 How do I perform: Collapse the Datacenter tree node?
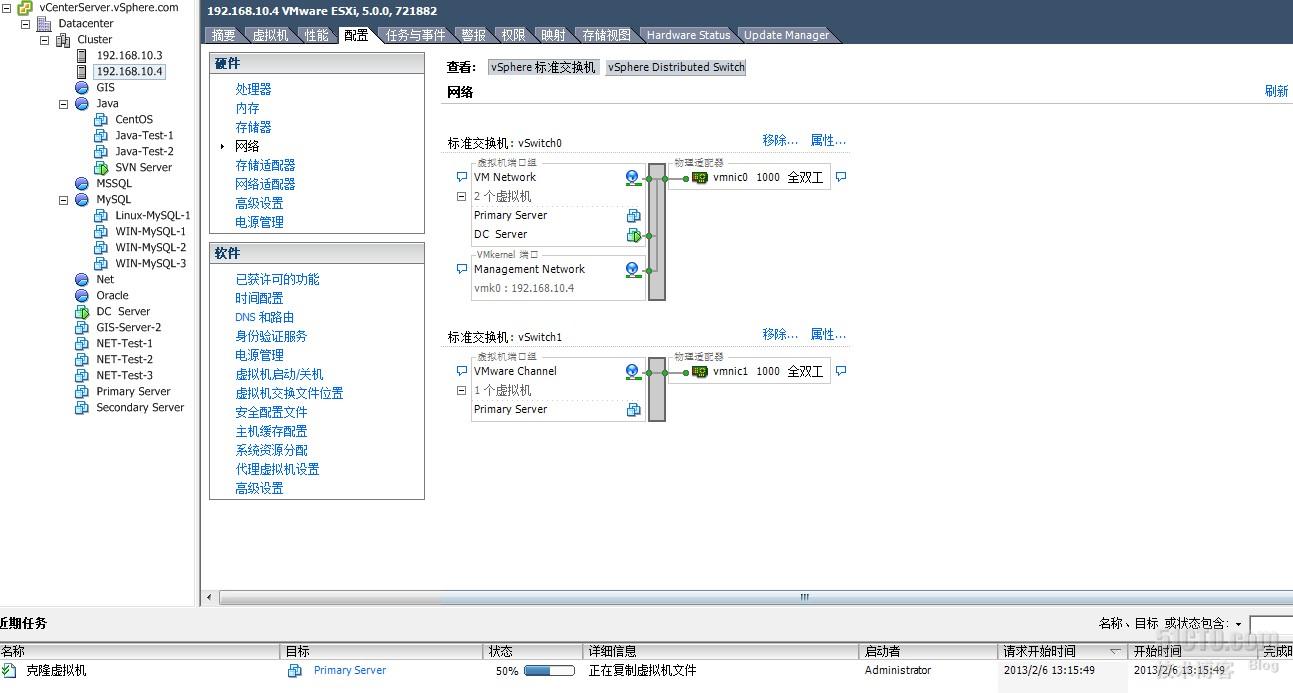[25, 23]
